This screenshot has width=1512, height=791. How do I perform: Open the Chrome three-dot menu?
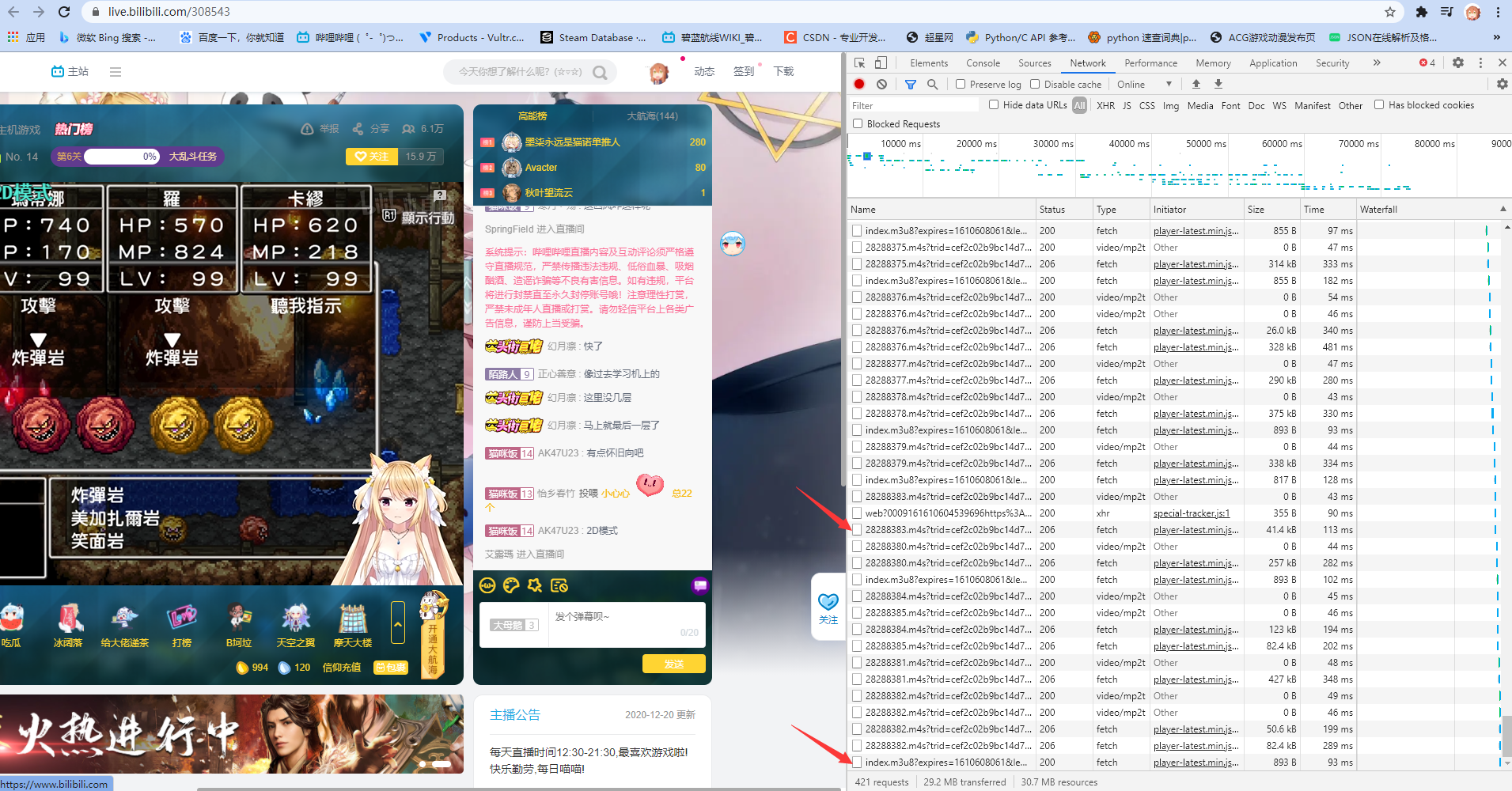(x=1498, y=12)
